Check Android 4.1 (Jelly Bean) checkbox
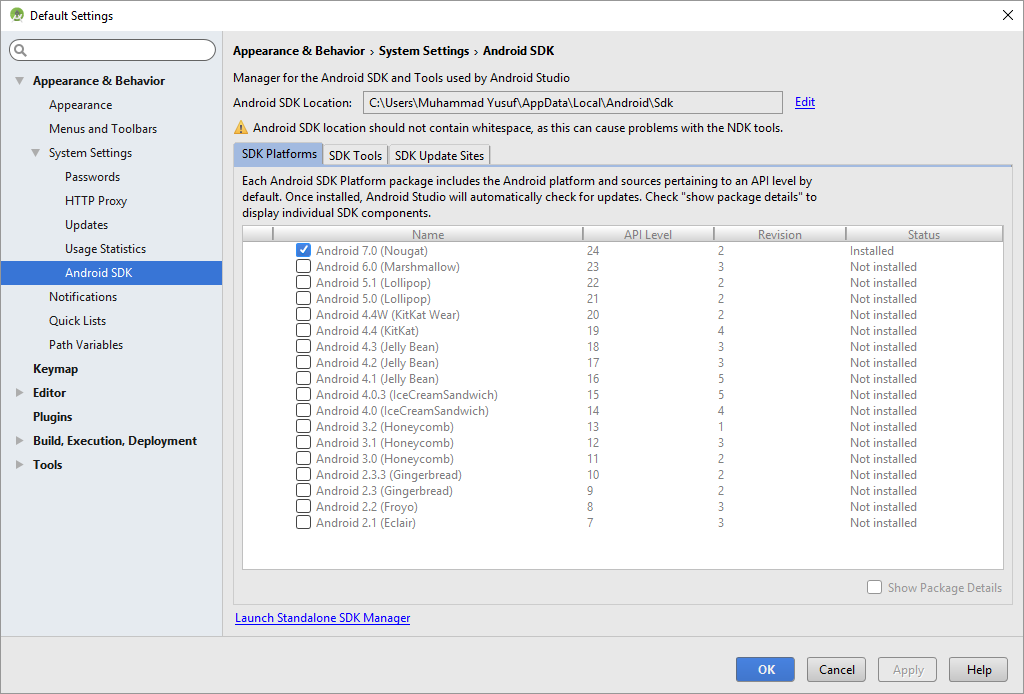This screenshot has height=694, width=1024. [x=303, y=378]
